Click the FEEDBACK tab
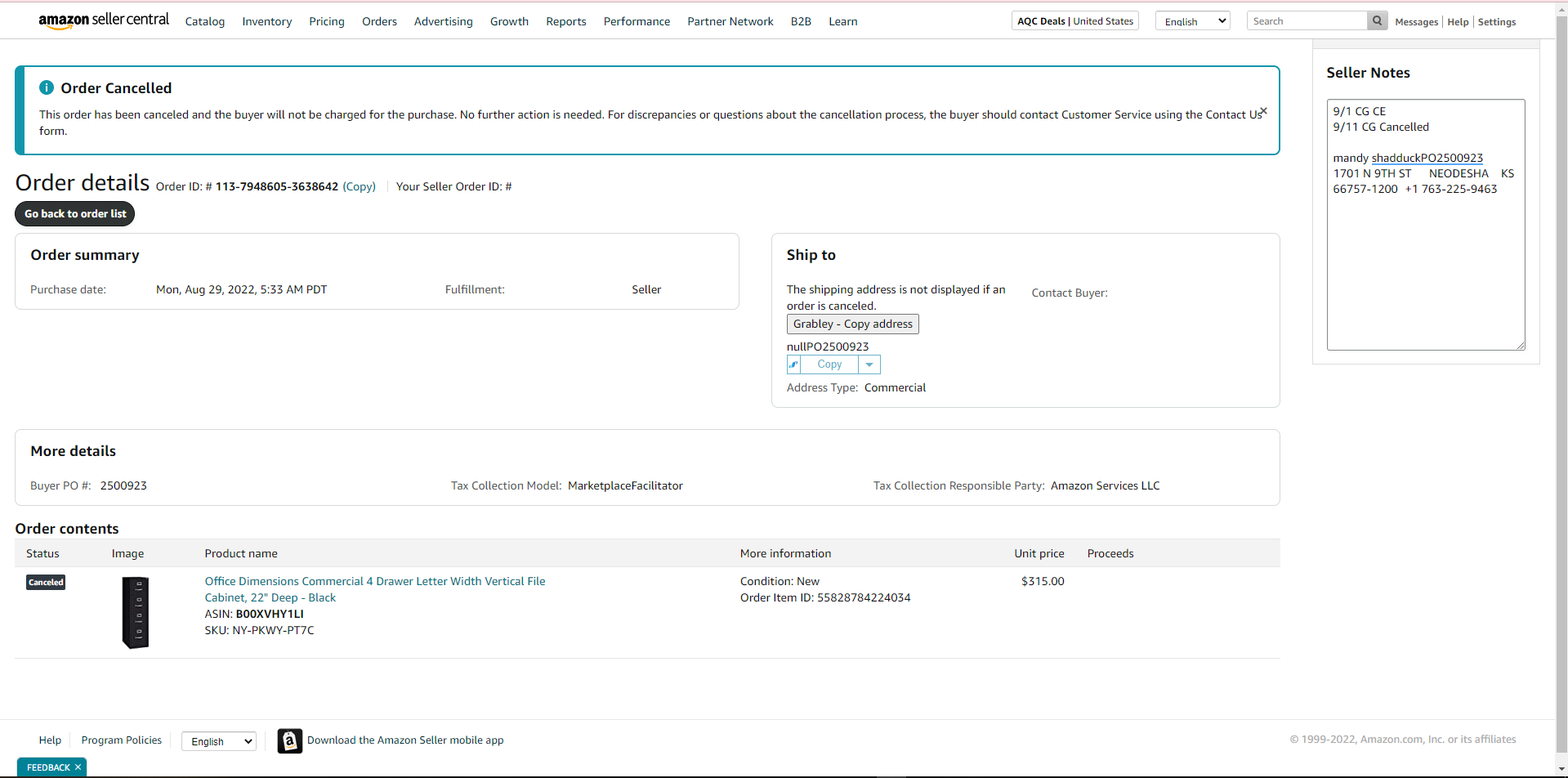Image resolution: width=1568 pixels, height=778 pixels. pos(48,767)
